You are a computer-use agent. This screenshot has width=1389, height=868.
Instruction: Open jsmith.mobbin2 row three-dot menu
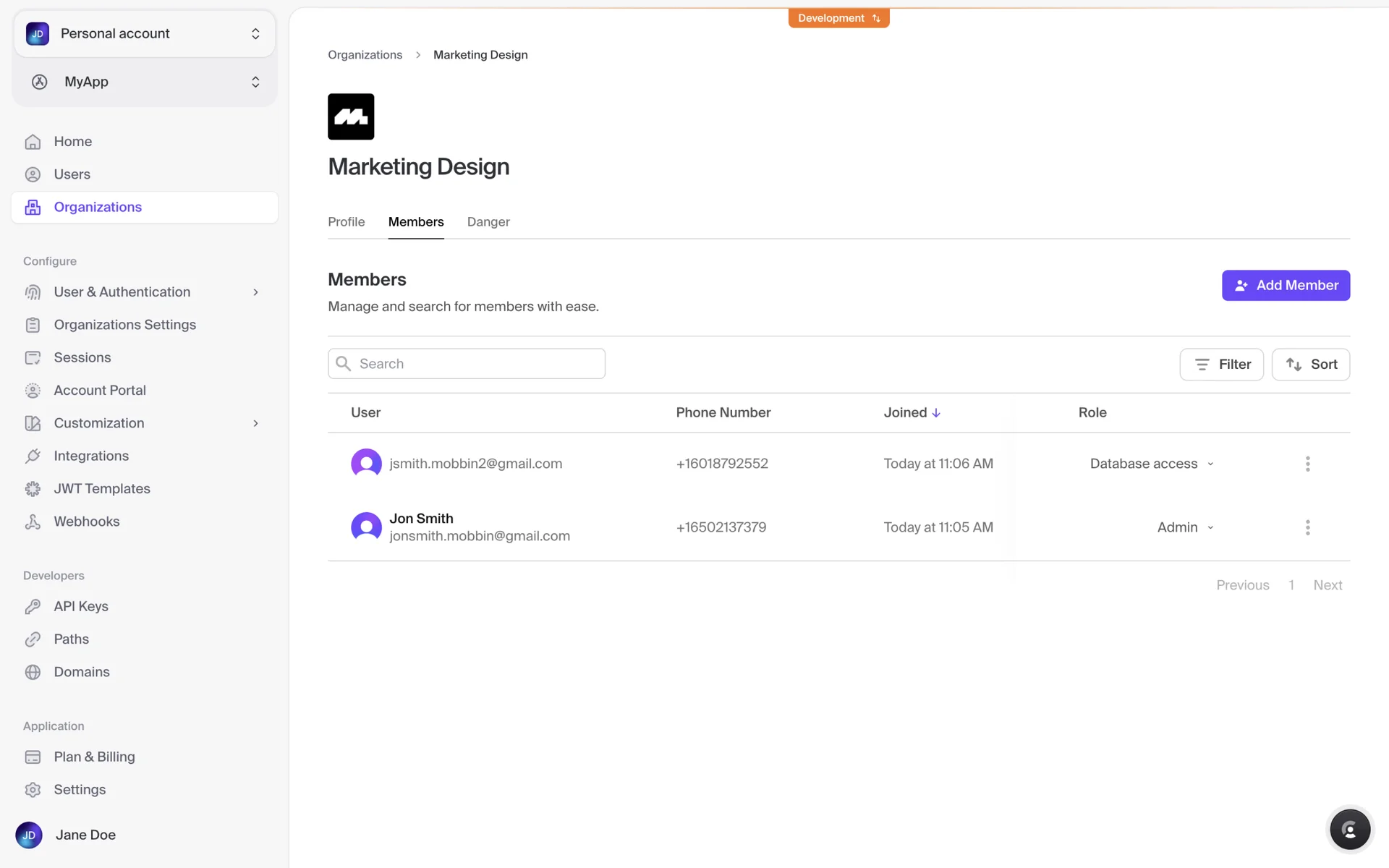pyautogui.click(x=1307, y=464)
